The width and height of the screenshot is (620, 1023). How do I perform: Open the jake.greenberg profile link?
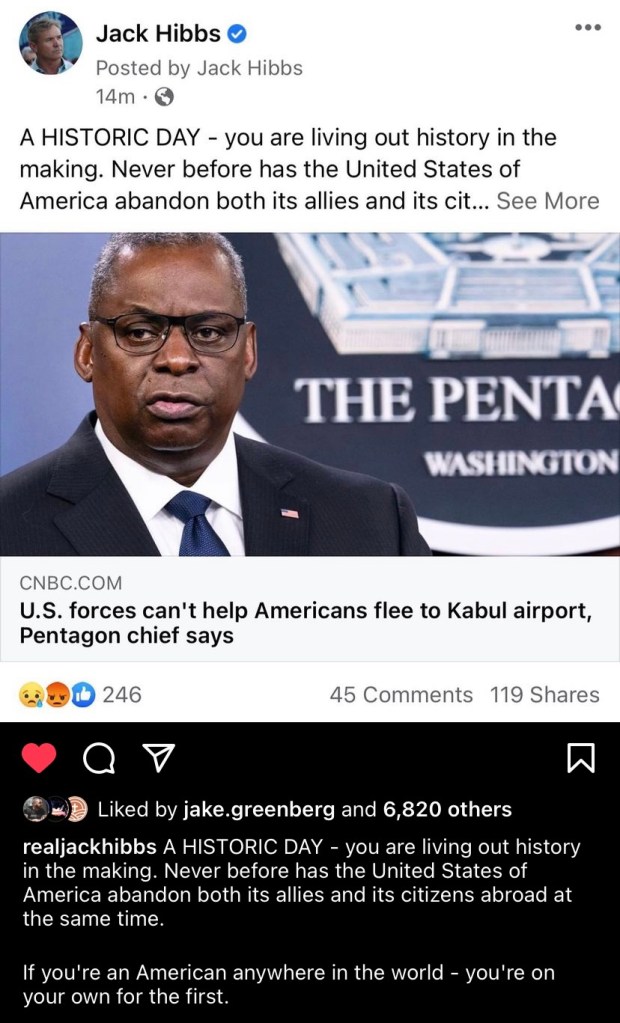click(x=259, y=810)
